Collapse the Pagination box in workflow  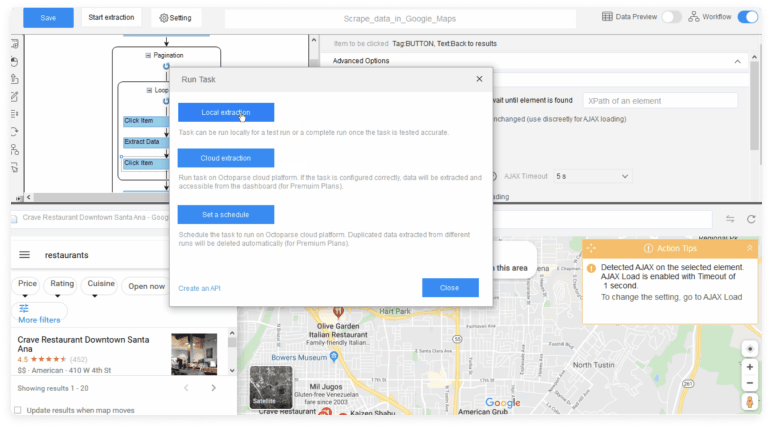coord(148,55)
